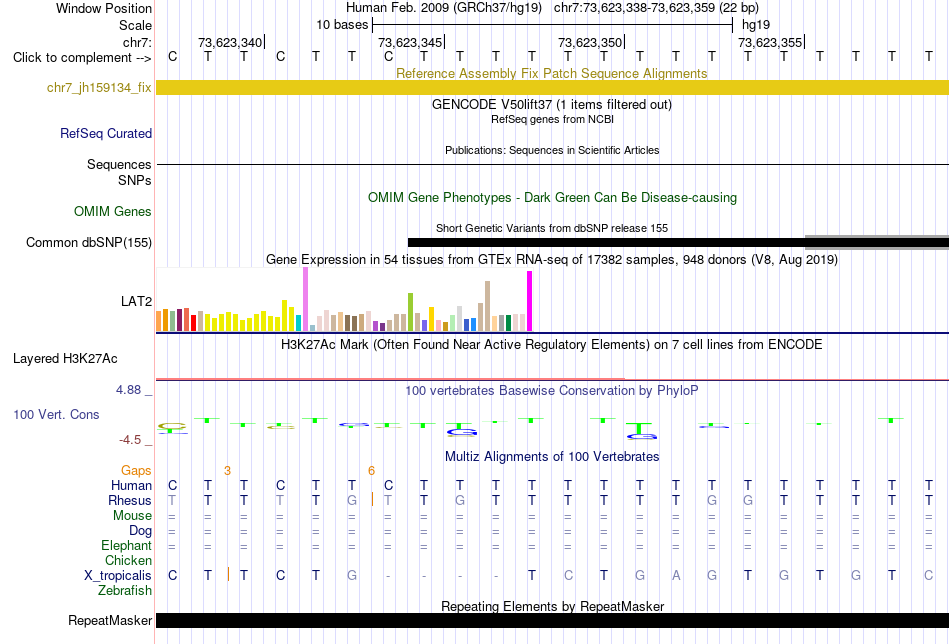Select the long black dbSNP variant bar
The image size is (950, 644).
[678, 243]
